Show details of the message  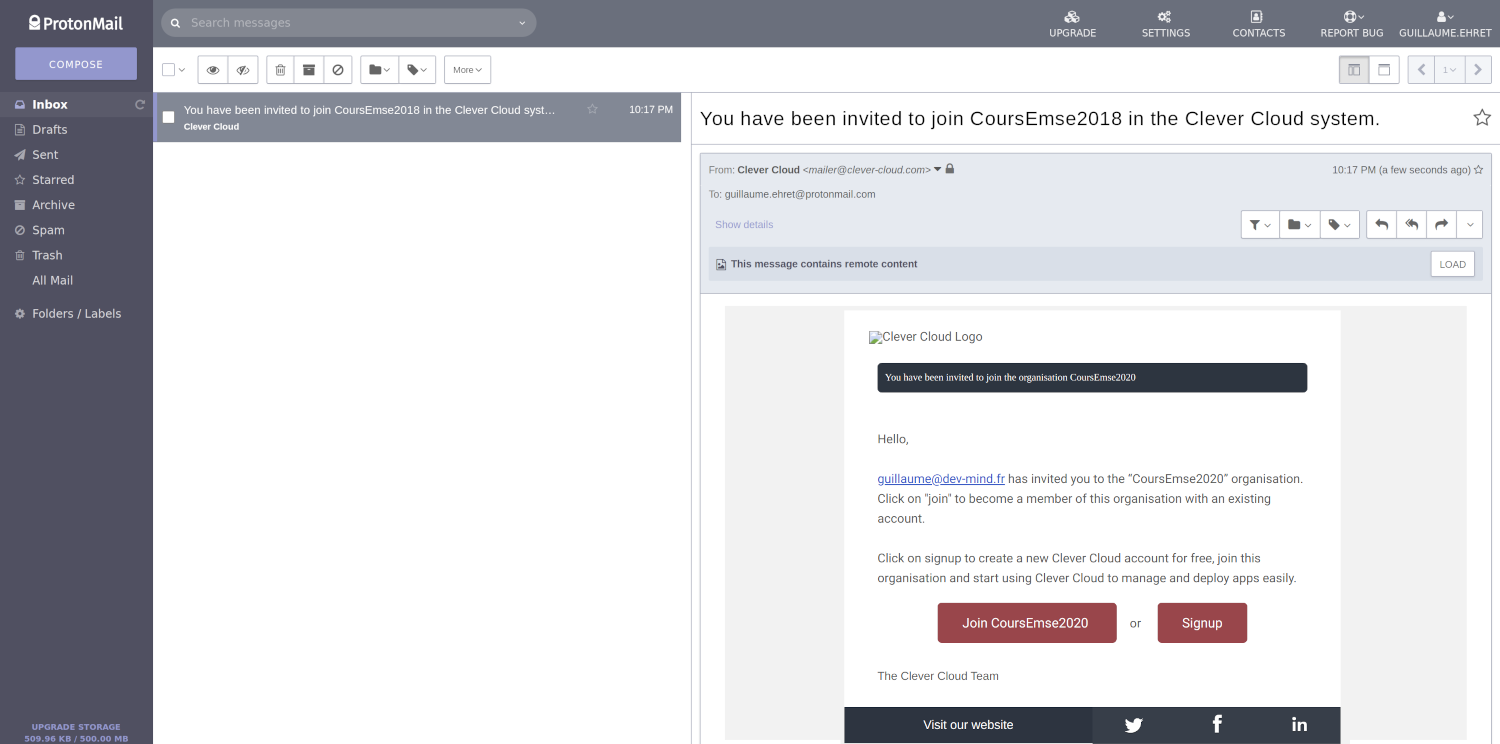[x=744, y=224]
